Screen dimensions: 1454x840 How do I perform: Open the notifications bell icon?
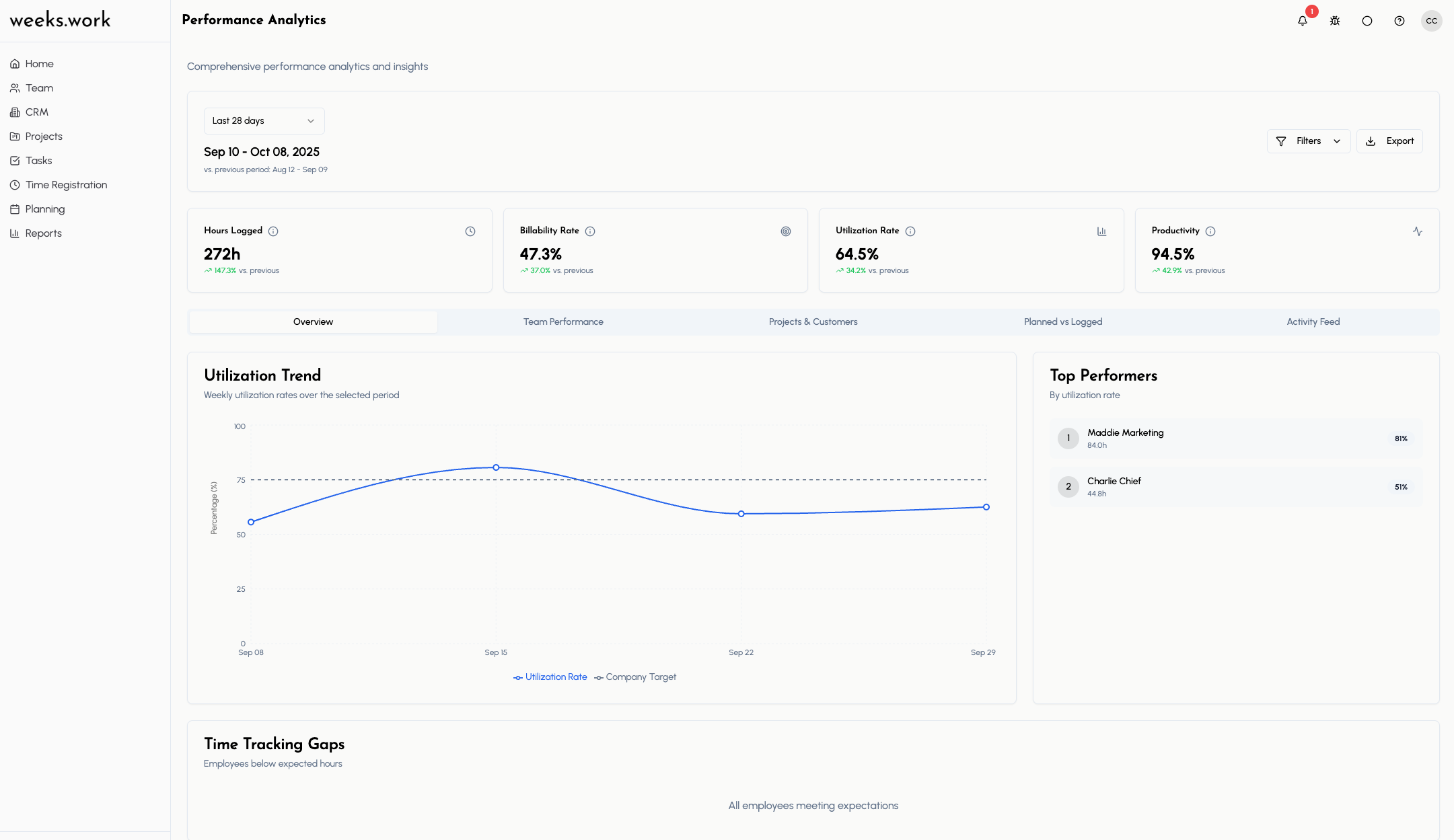1303,21
